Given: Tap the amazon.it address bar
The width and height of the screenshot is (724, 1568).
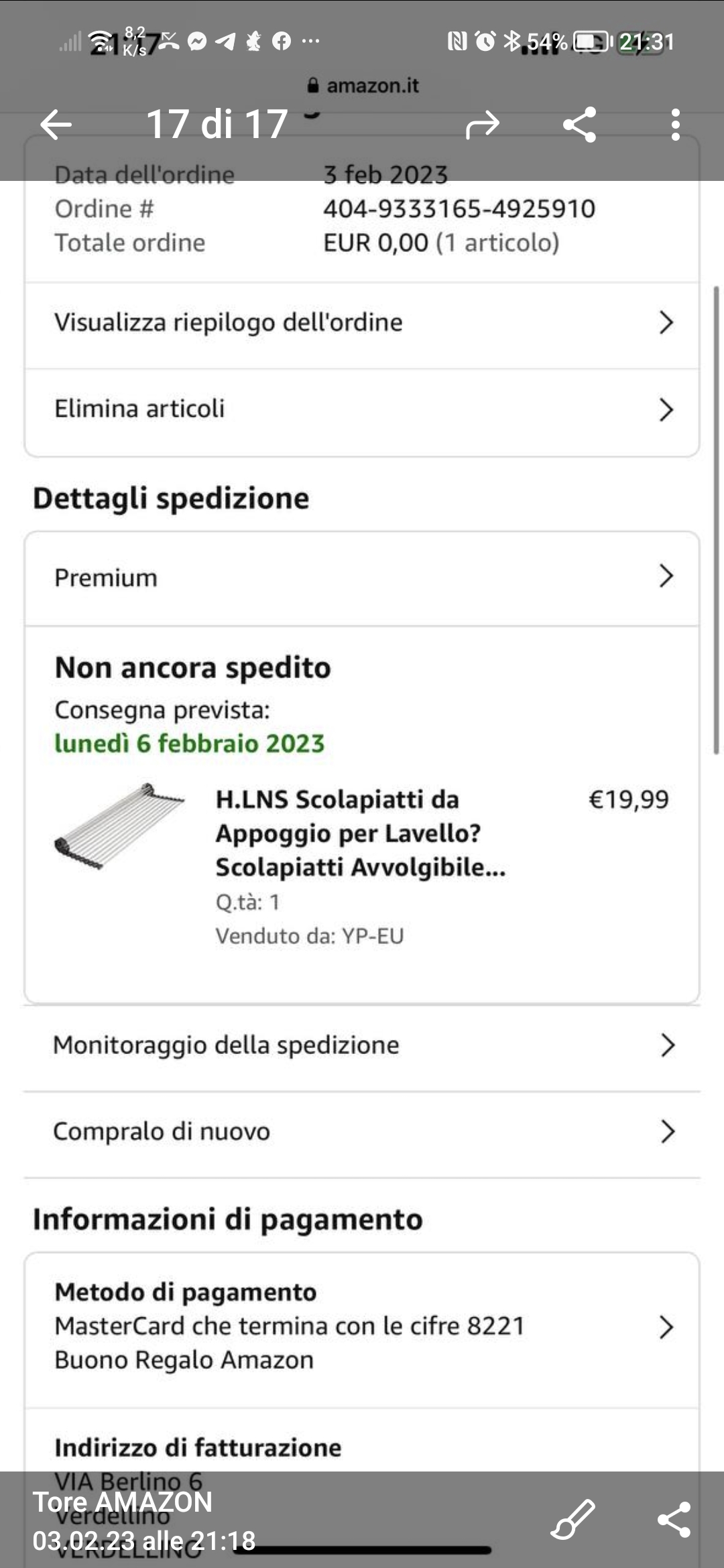Looking at the screenshot, I should [372, 86].
